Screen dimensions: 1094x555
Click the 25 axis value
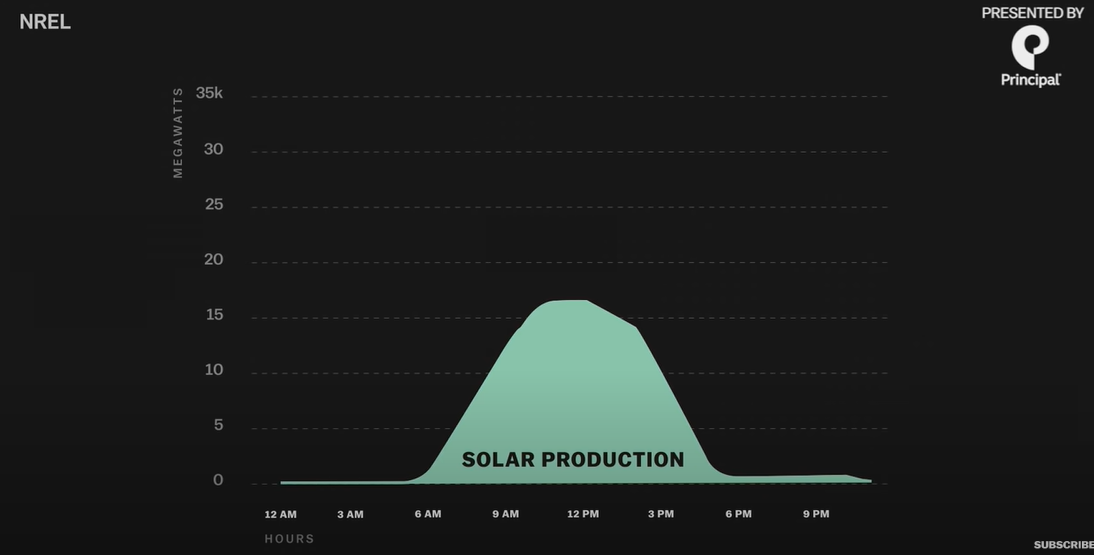click(x=213, y=204)
